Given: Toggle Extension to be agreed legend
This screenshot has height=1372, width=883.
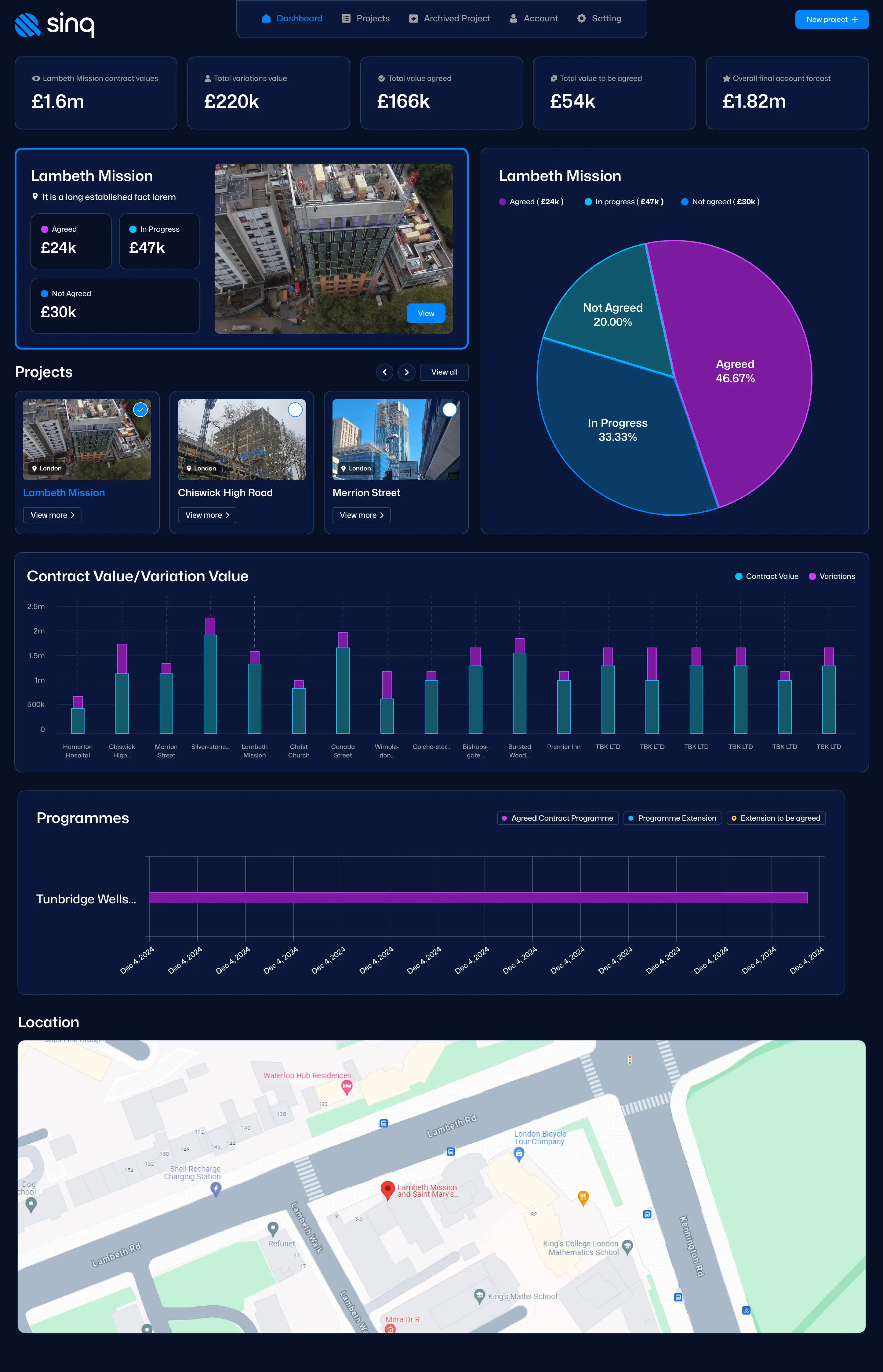Looking at the screenshot, I should [776, 818].
